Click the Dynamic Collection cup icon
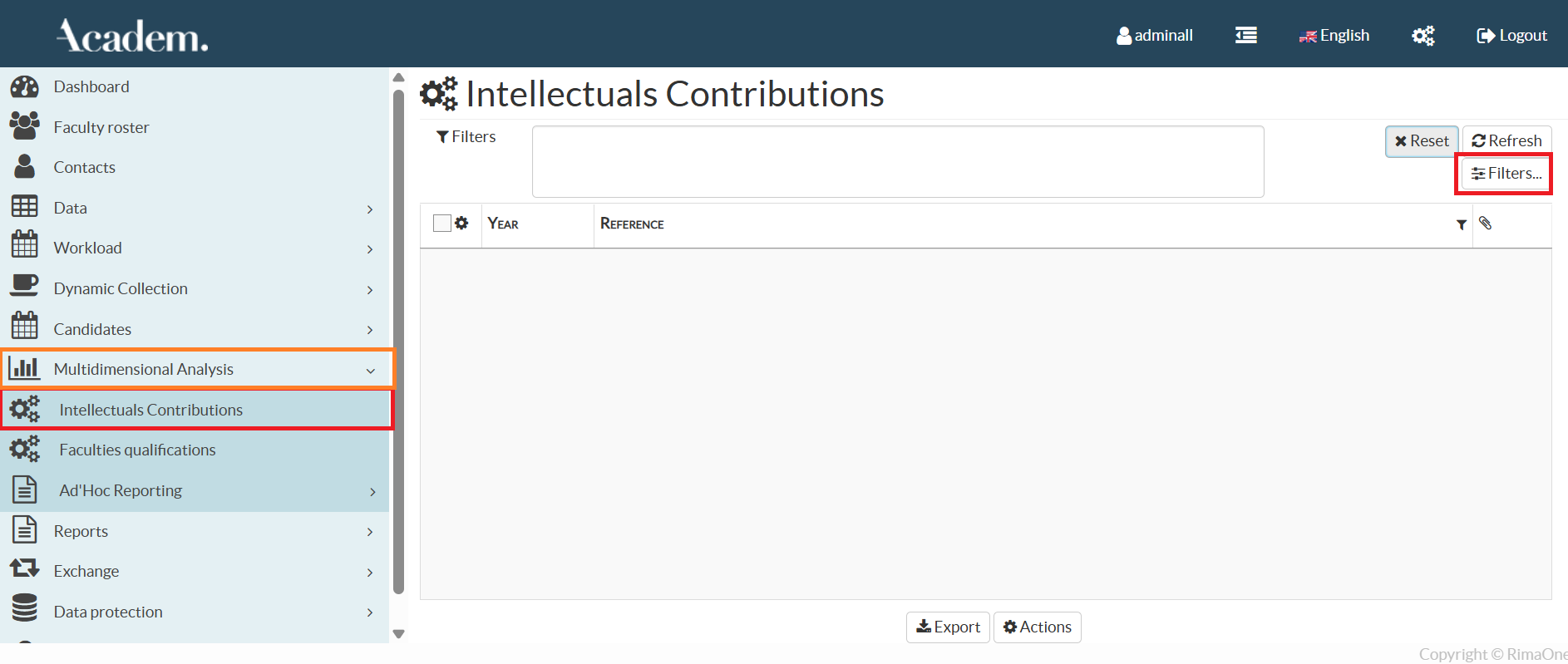Image resolution: width=1568 pixels, height=664 pixels. tap(25, 286)
